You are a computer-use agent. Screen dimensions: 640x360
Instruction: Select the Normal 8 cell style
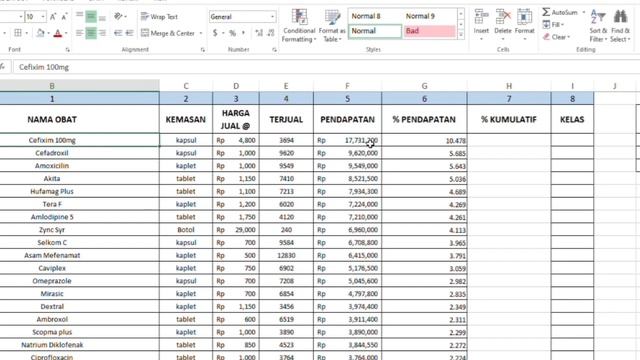[x=375, y=16]
